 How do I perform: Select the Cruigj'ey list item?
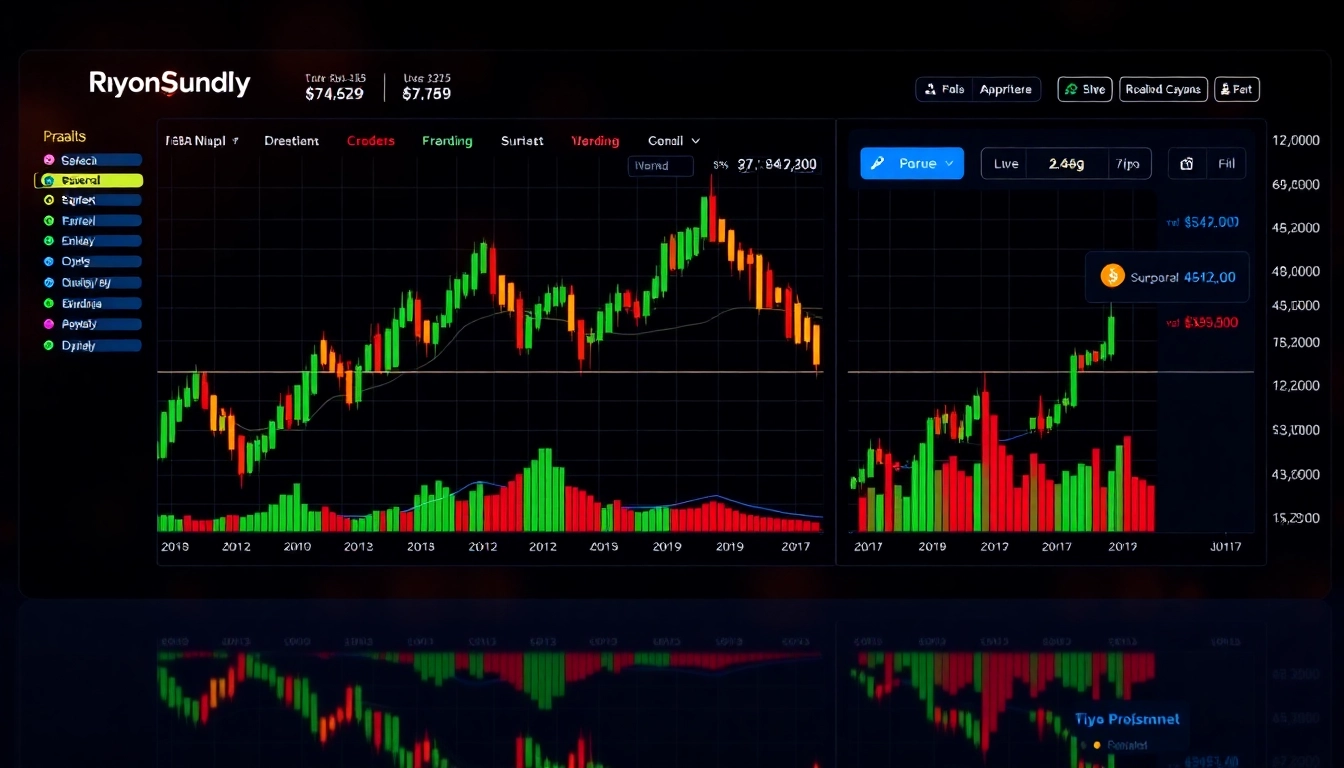[92, 283]
